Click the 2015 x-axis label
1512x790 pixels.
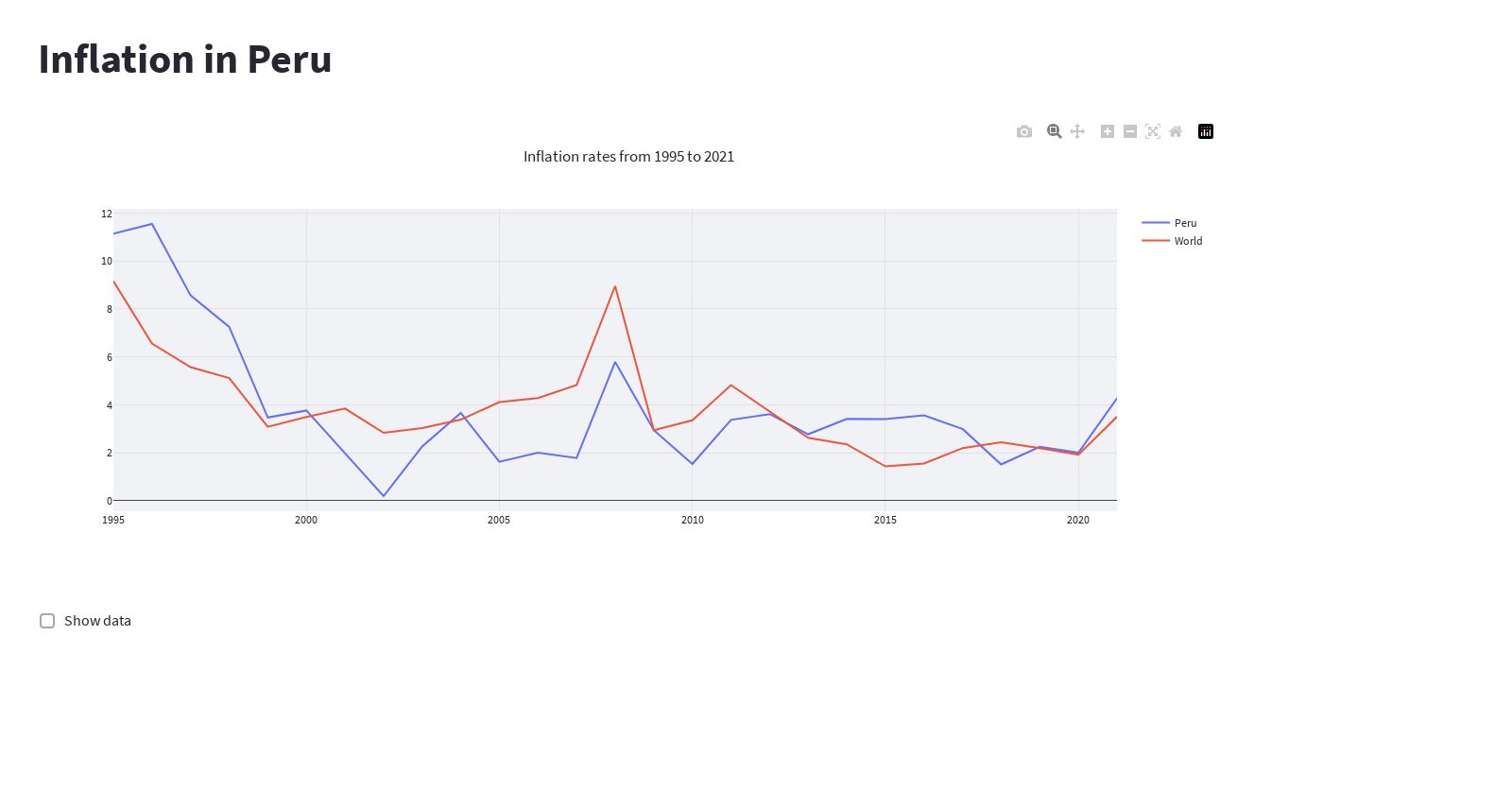coord(885,520)
